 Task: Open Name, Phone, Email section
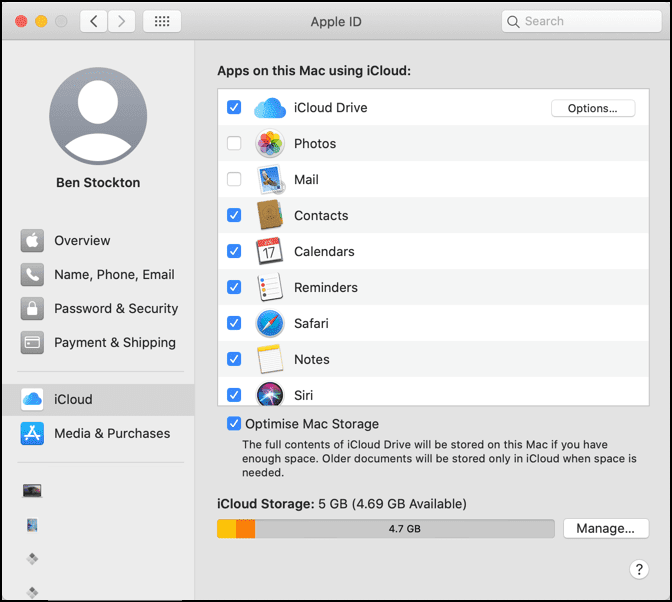(x=98, y=274)
